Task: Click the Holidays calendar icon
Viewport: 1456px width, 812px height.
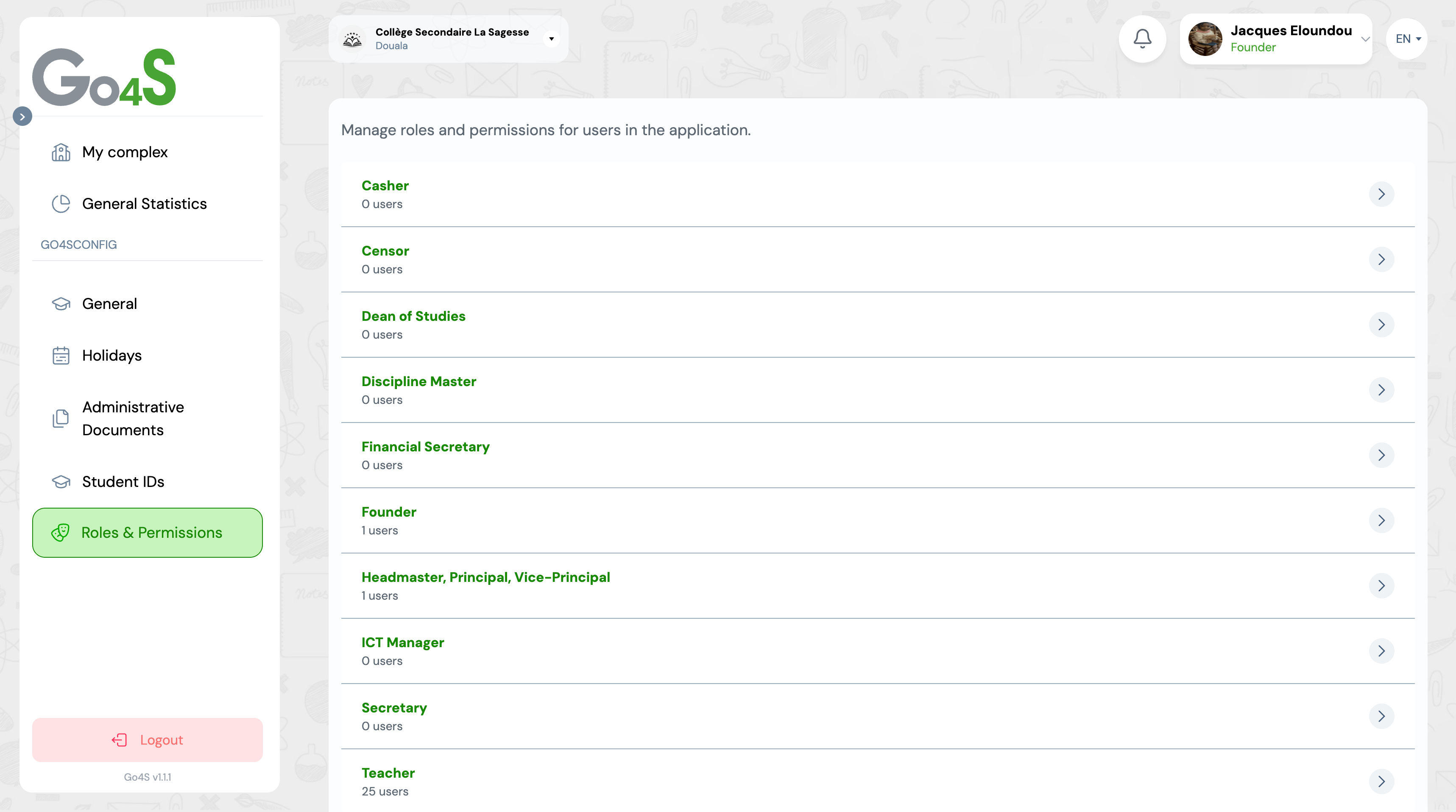Action: click(x=61, y=356)
